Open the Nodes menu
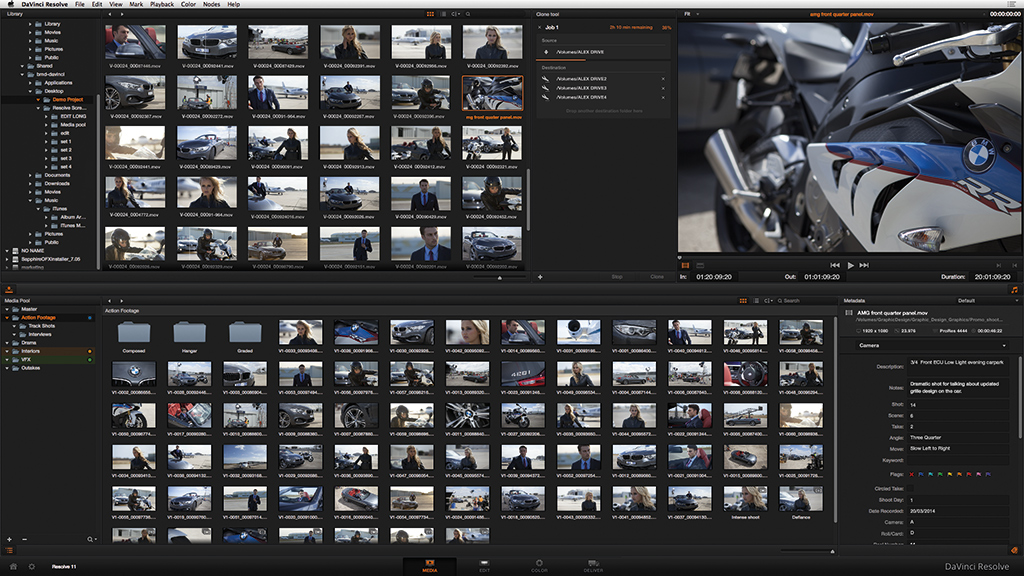 [x=212, y=4]
